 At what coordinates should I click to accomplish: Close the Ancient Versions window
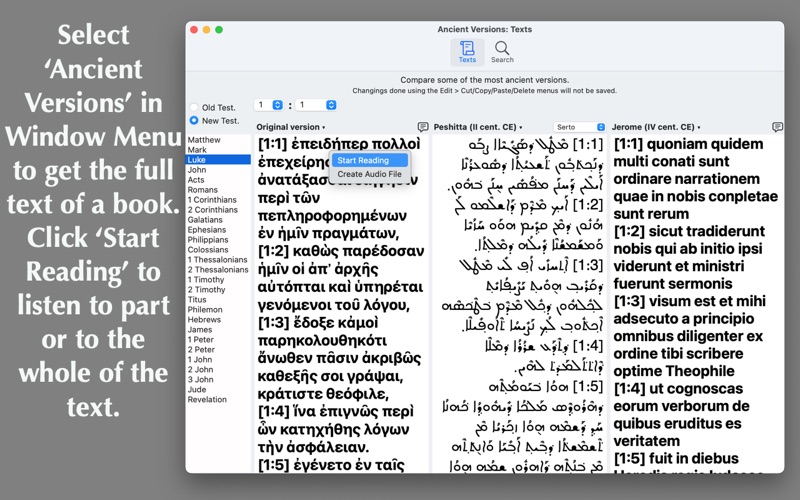194,30
